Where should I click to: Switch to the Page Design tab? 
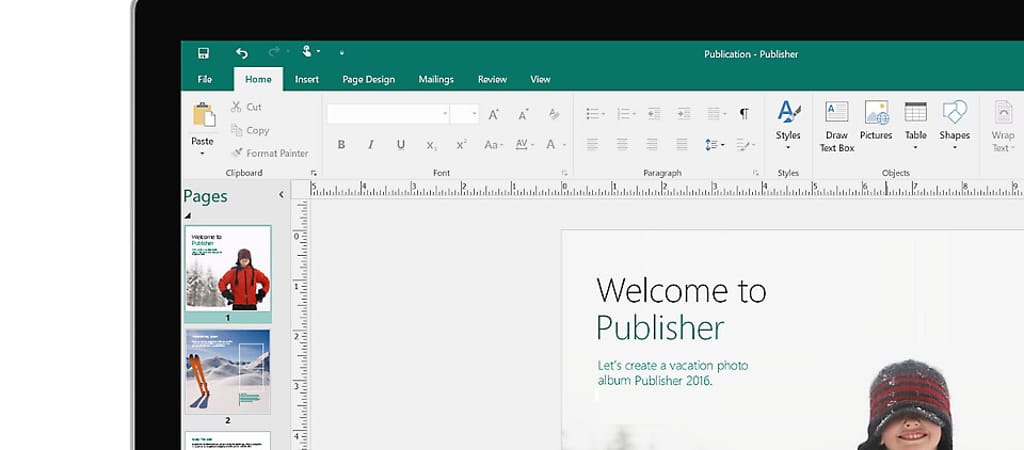[x=368, y=80]
